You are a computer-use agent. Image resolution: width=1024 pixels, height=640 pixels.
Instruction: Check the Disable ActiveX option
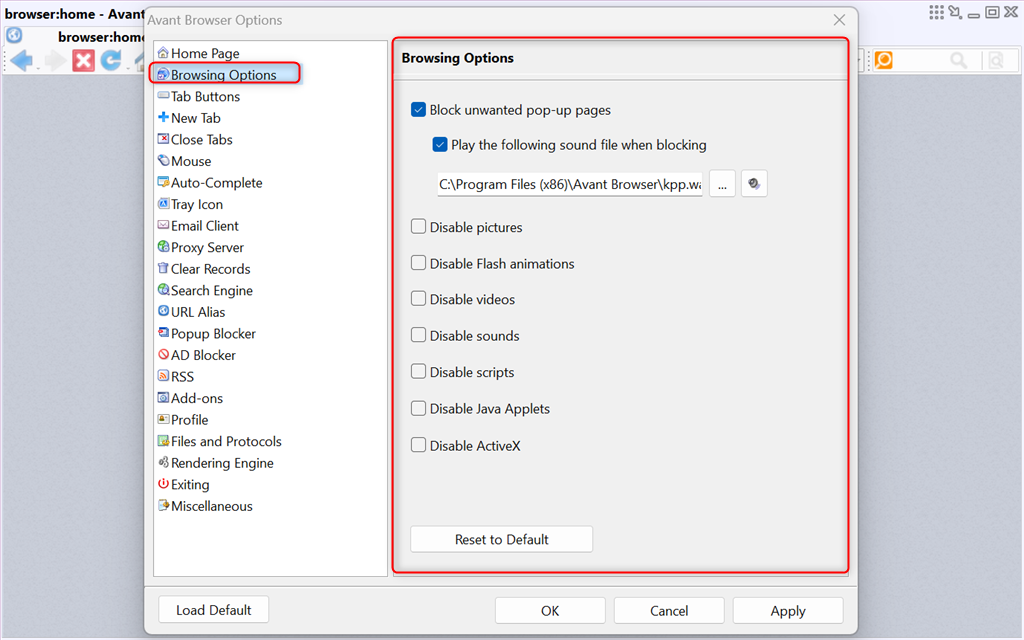click(419, 445)
